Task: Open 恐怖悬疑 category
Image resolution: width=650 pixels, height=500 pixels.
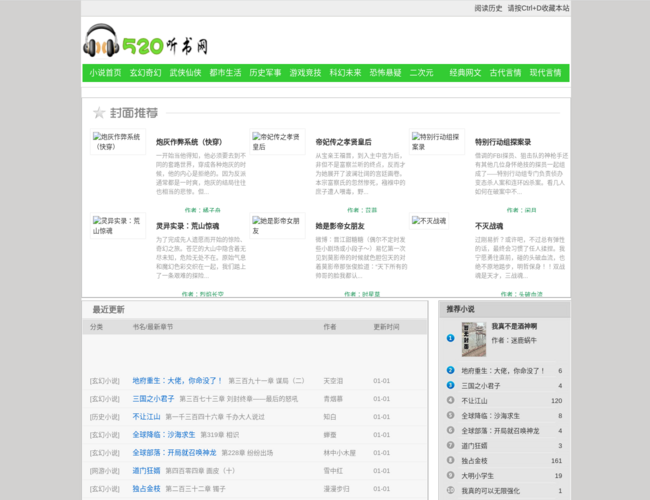Action: tap(385, 73)
